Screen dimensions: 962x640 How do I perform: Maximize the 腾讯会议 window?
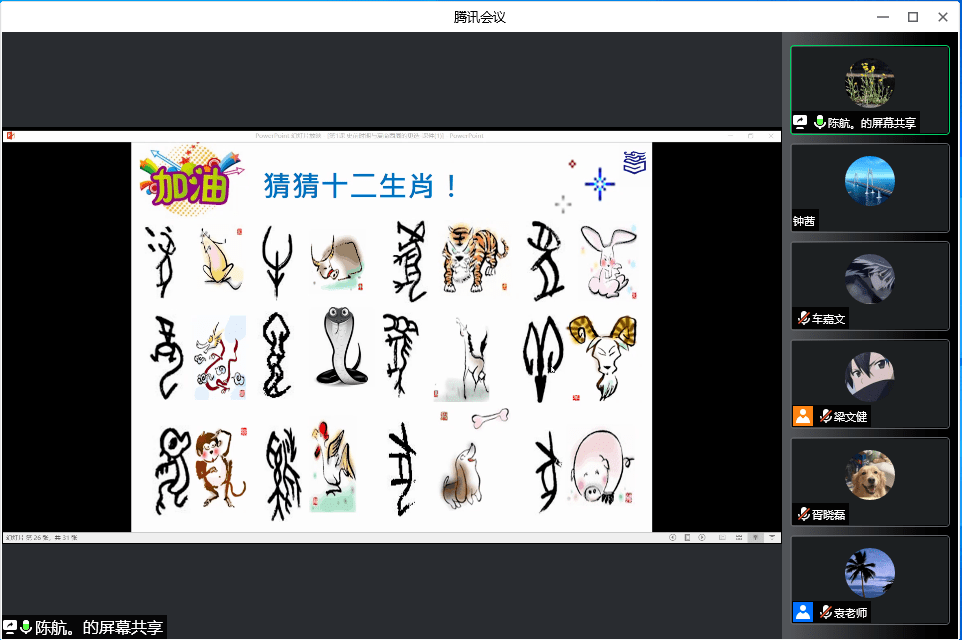[912, 16]
